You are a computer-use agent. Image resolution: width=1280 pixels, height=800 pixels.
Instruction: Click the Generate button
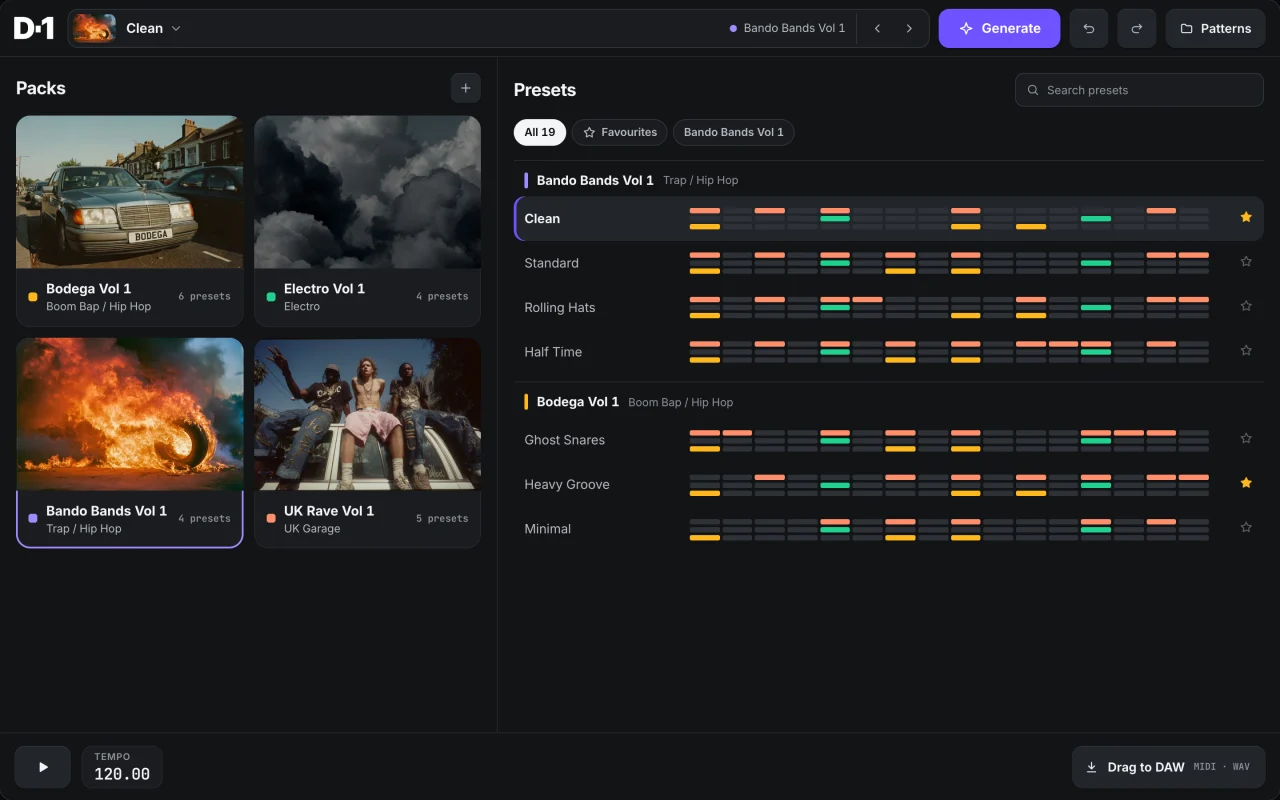(x=999, y=28)
